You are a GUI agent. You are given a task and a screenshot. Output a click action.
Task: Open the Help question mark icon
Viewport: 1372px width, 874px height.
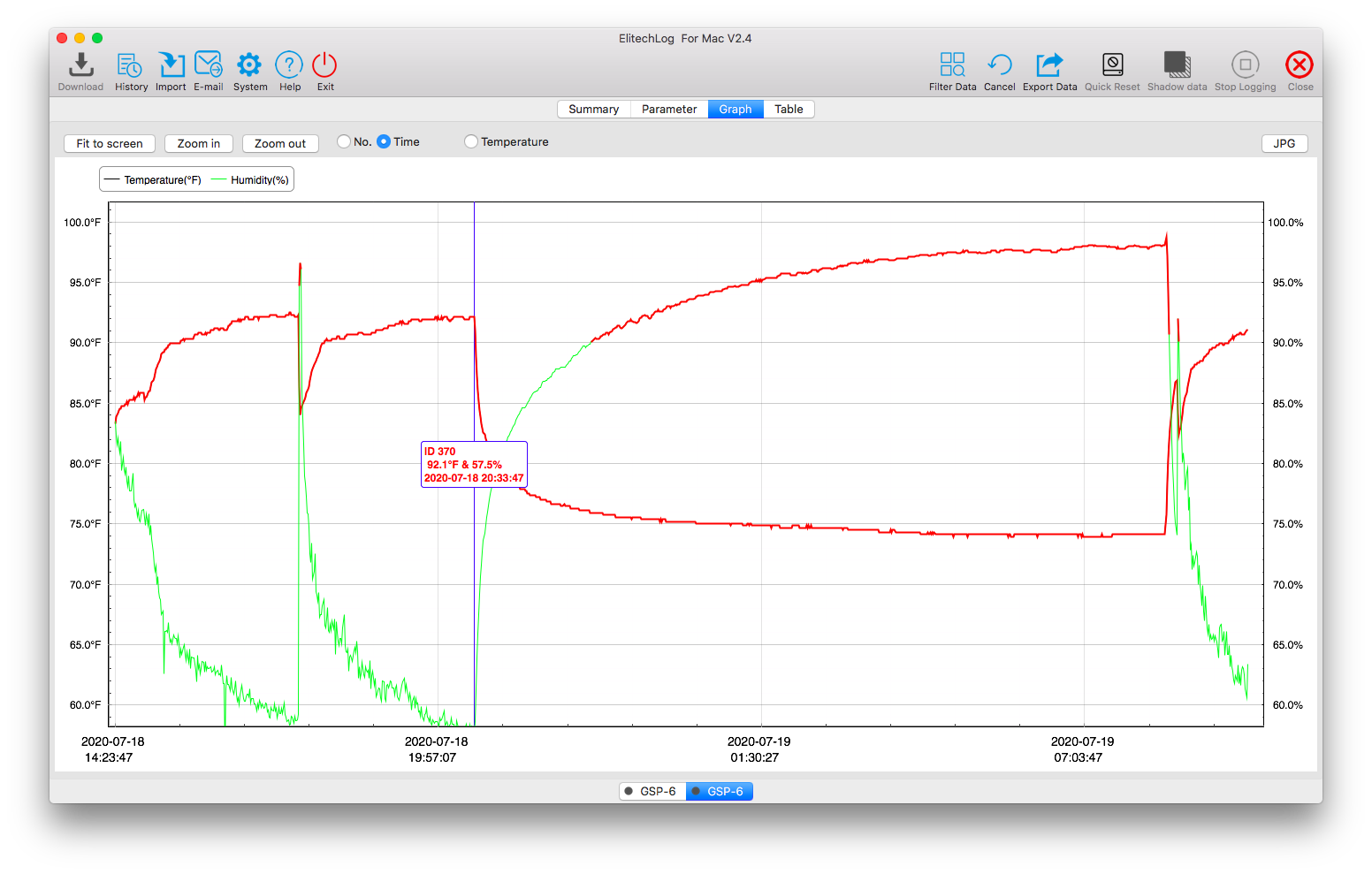289,65
